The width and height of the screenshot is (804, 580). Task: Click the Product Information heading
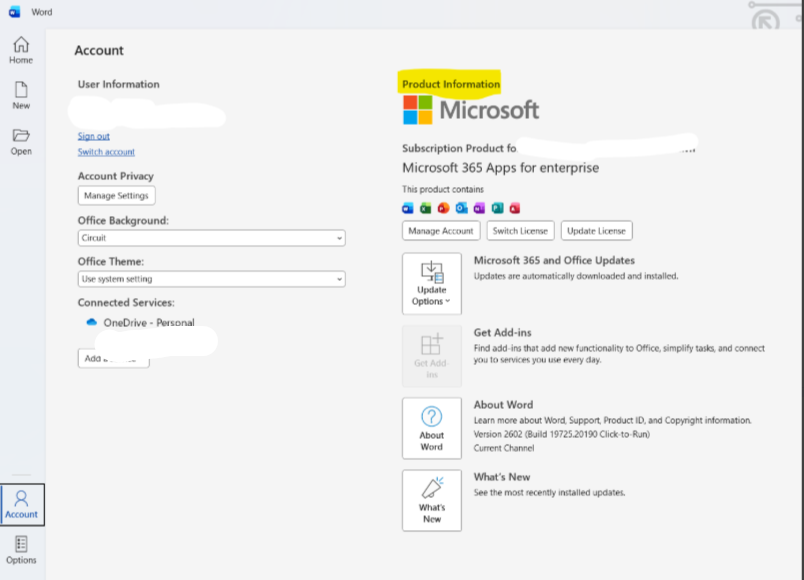click(451, 84)
